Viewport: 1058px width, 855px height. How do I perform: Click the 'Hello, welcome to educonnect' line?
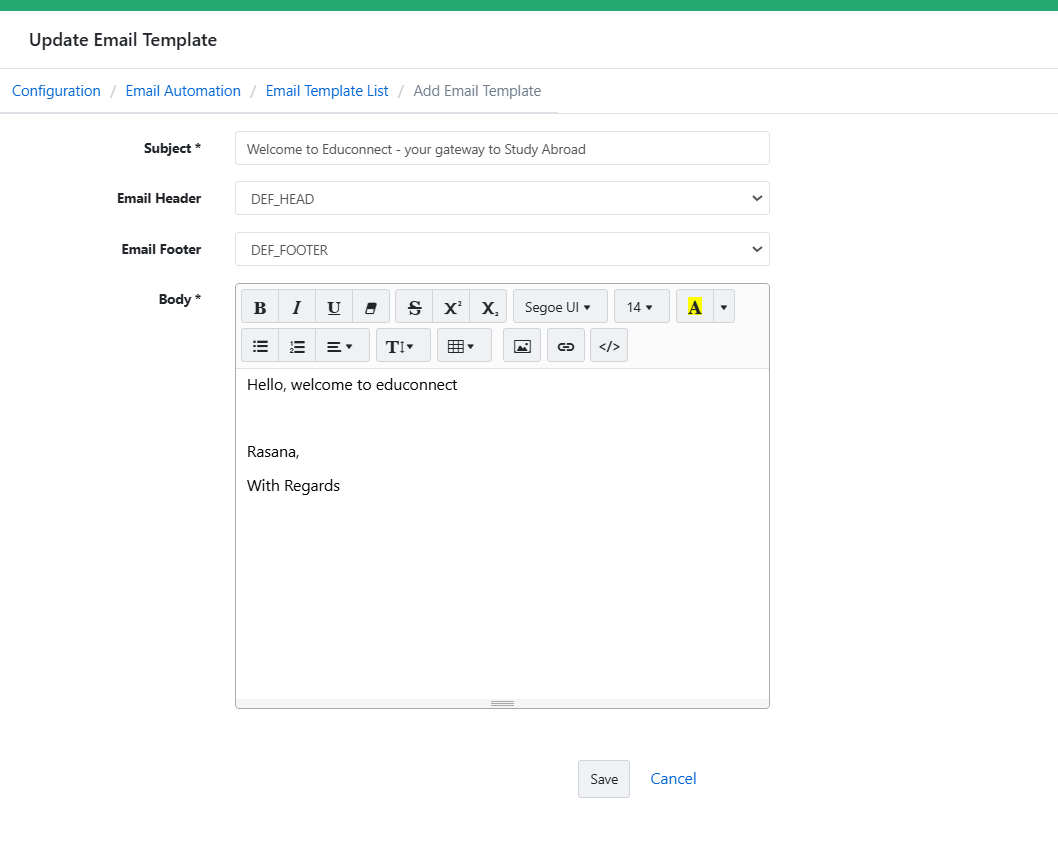352,385
